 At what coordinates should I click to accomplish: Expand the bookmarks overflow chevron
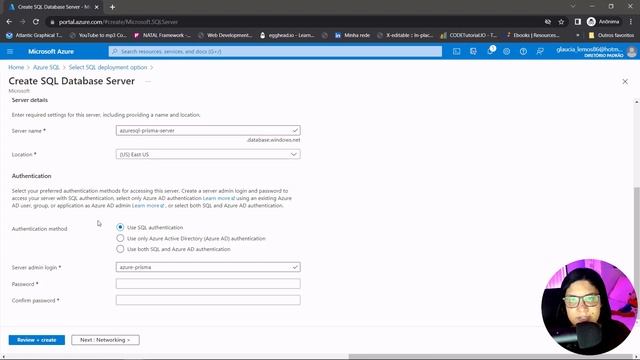click(x=578, y=36)
